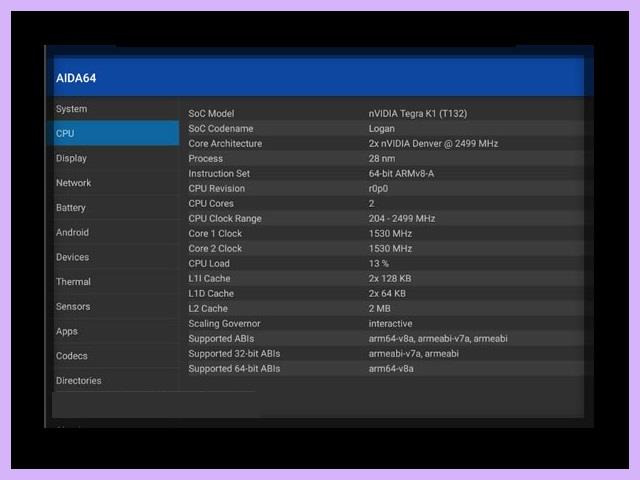Select the Supported 64-bit ABIs label
Screen dimensions: 640x480
[x=234, y=369]
